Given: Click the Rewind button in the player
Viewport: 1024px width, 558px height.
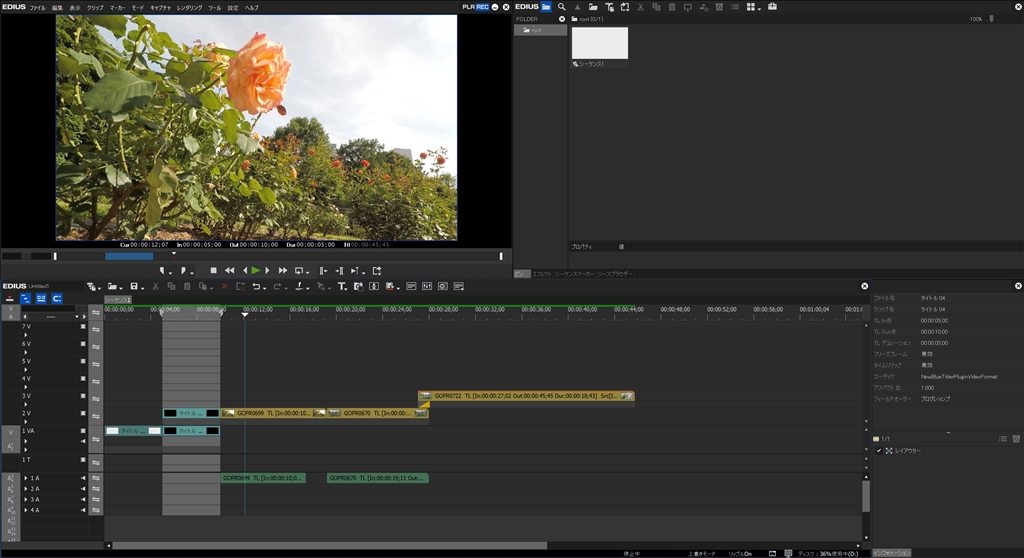Looking at the screenshot, I should point(229,270).
